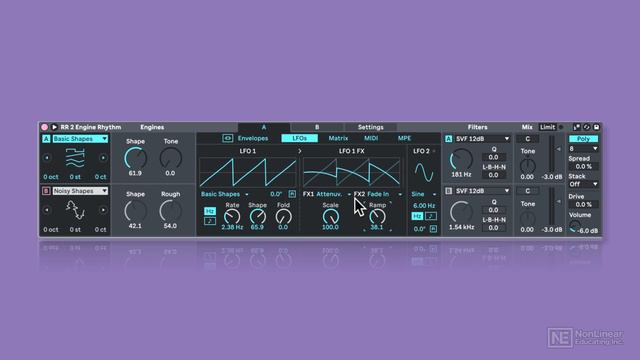Viewport: 640px width, 360px height.
Task: Click engine A Shape knob
Action: click(135, 158)
